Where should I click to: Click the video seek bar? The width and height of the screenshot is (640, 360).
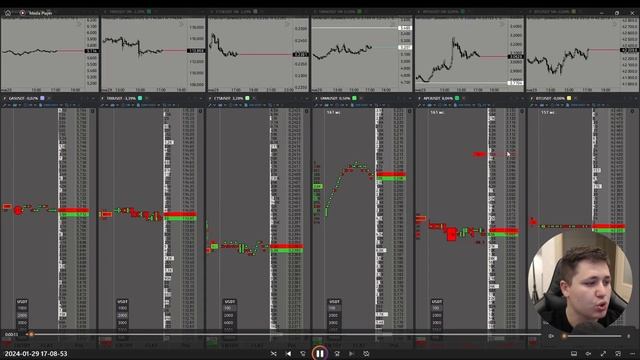click(284, 334)
